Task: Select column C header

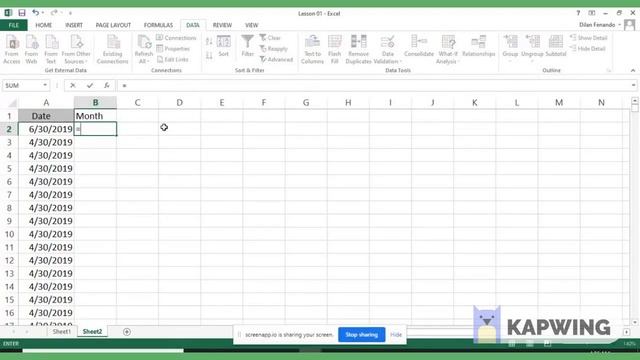Action: pyautogui.click(x=138, y=102)
